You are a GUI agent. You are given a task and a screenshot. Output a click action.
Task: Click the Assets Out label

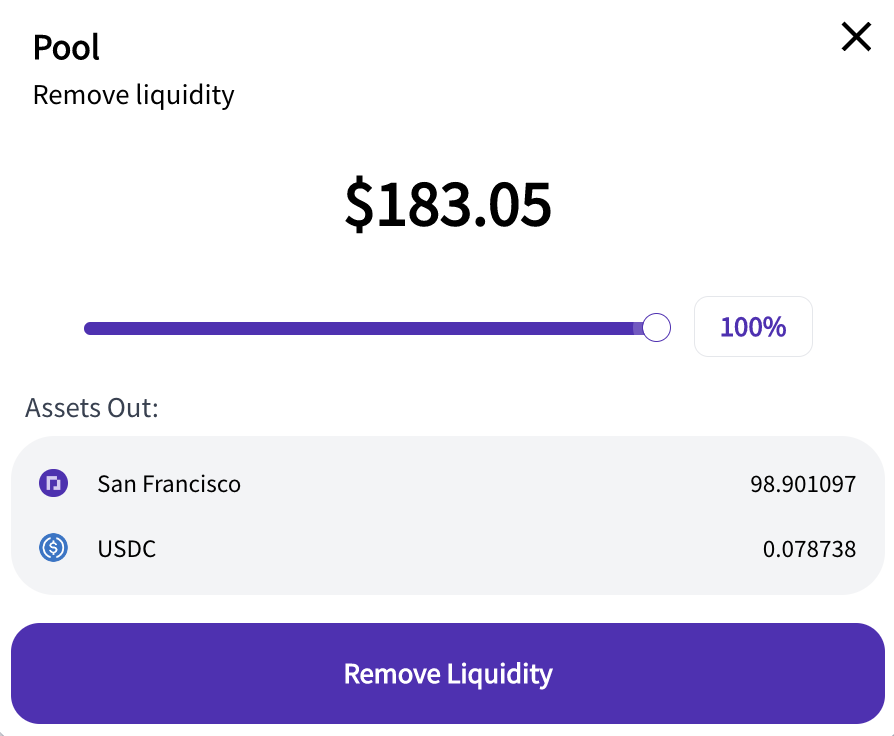click(x=92, y=408)
